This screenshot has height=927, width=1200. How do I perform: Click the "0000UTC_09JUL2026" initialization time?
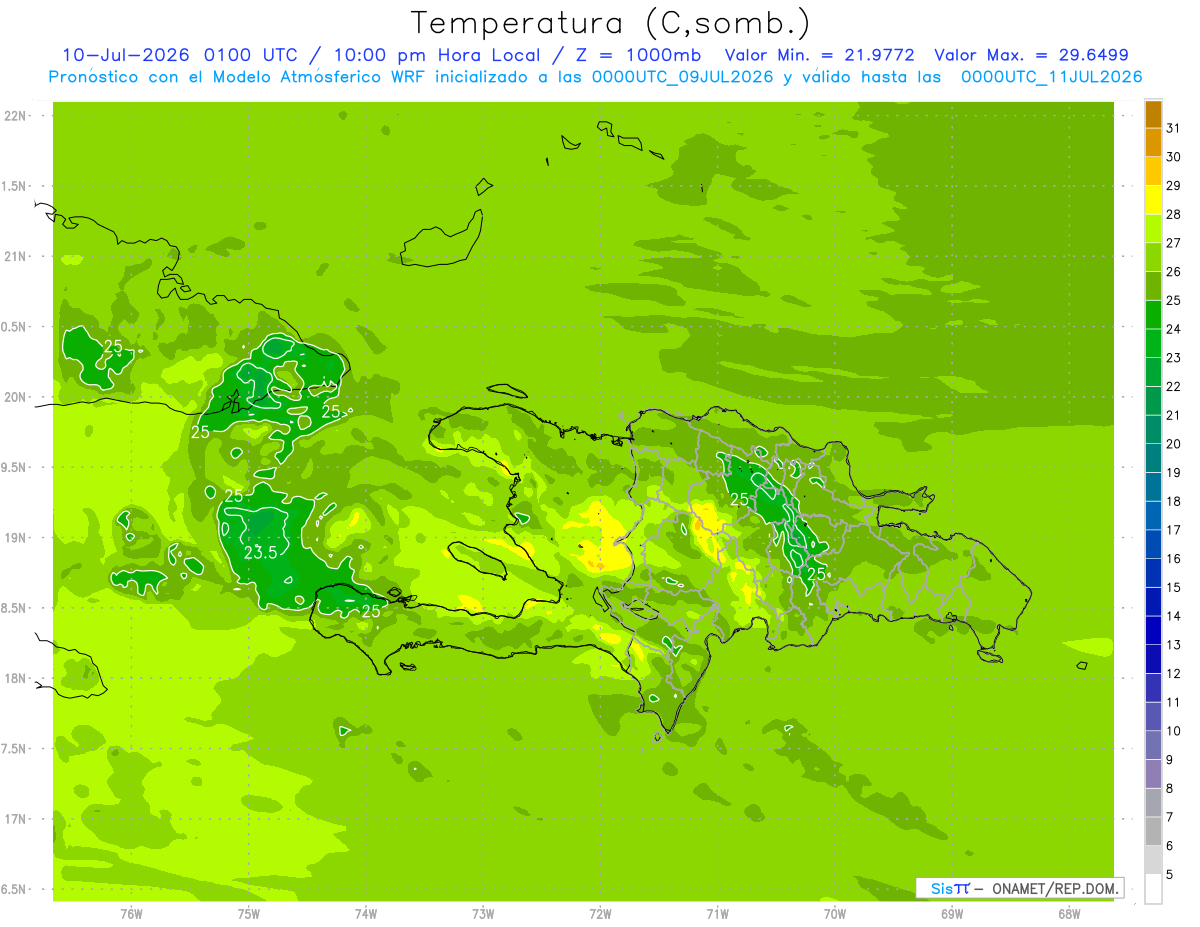[x=683, y=77]
